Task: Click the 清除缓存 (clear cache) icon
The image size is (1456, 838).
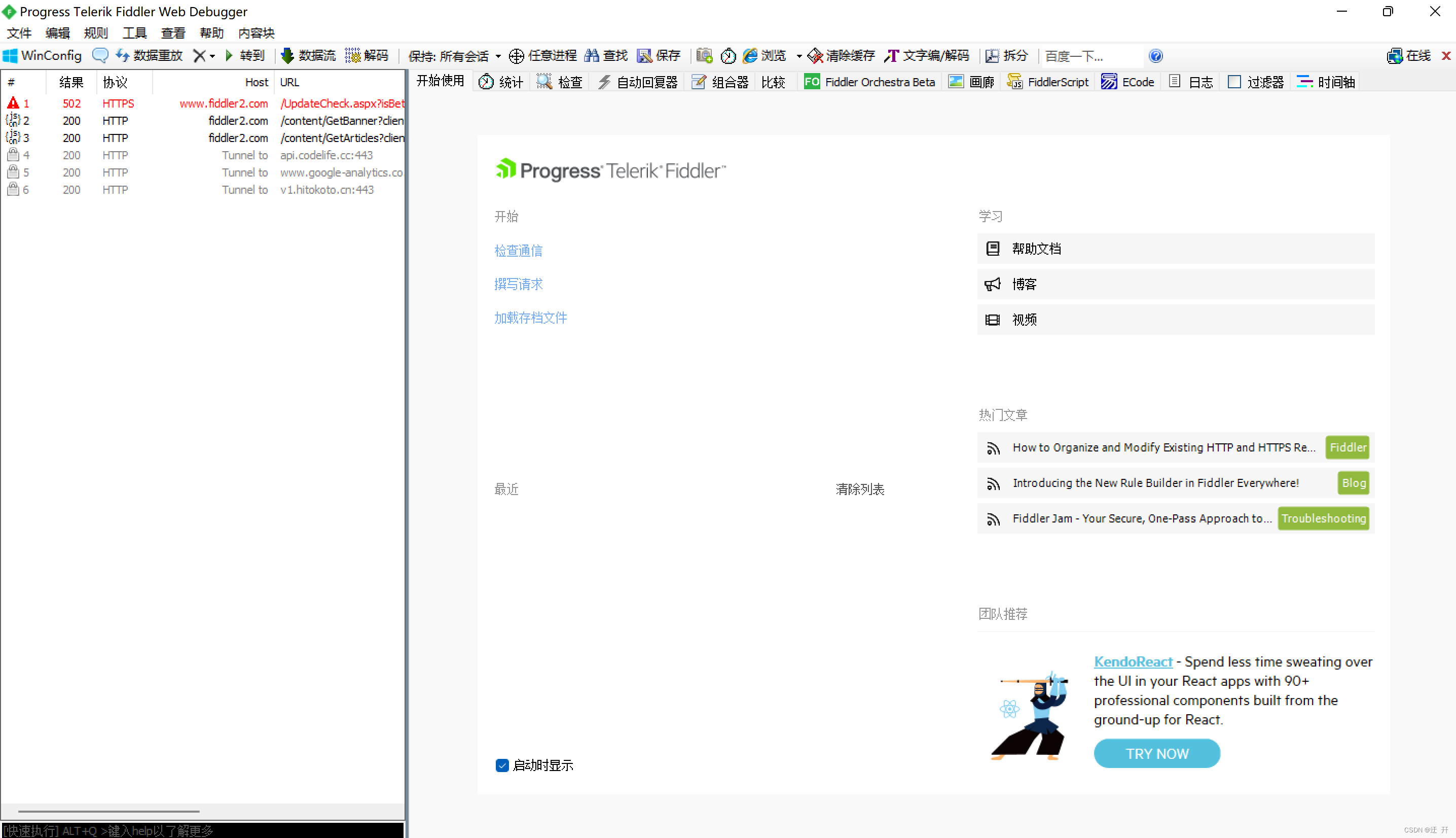Action: click(x=814, y=55)
